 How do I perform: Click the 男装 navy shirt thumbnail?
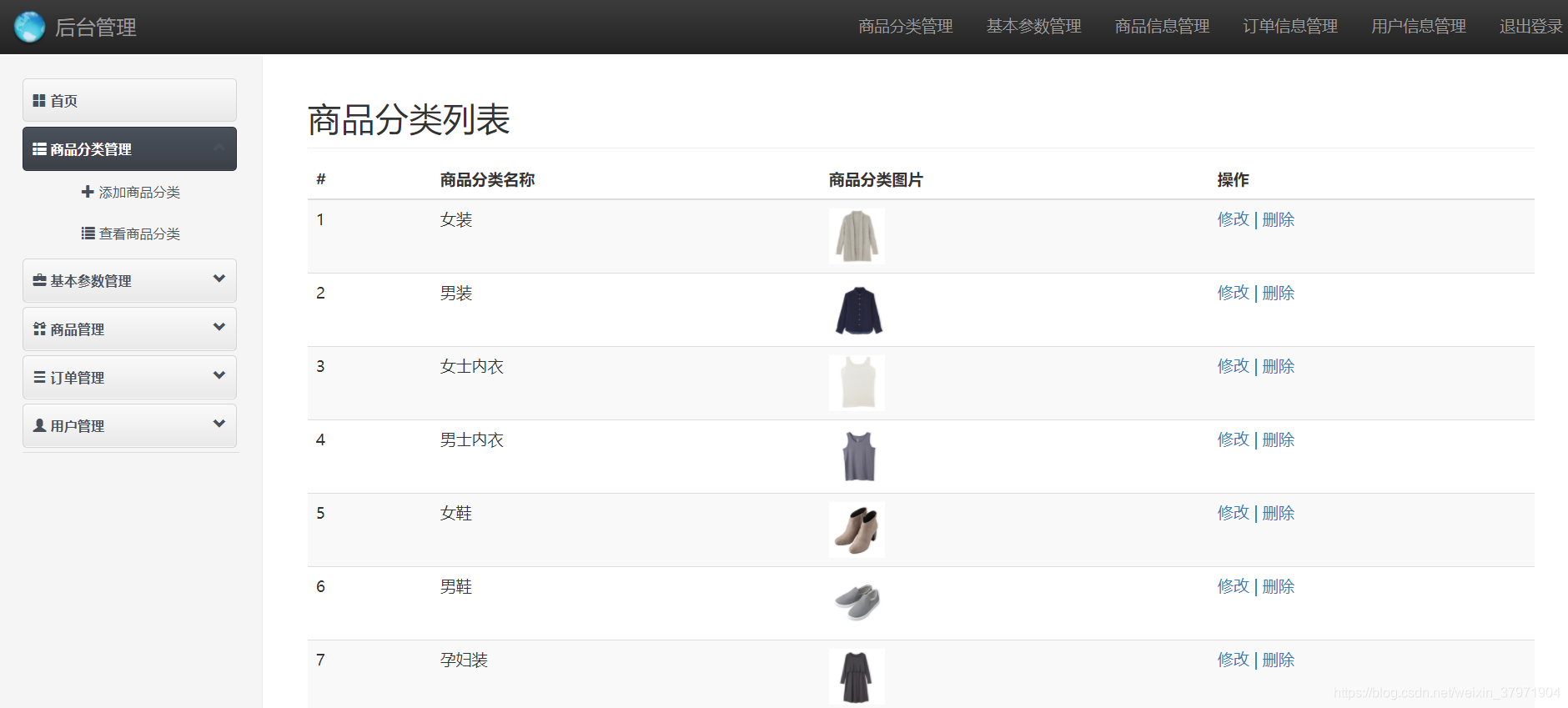tap(857, 309)
